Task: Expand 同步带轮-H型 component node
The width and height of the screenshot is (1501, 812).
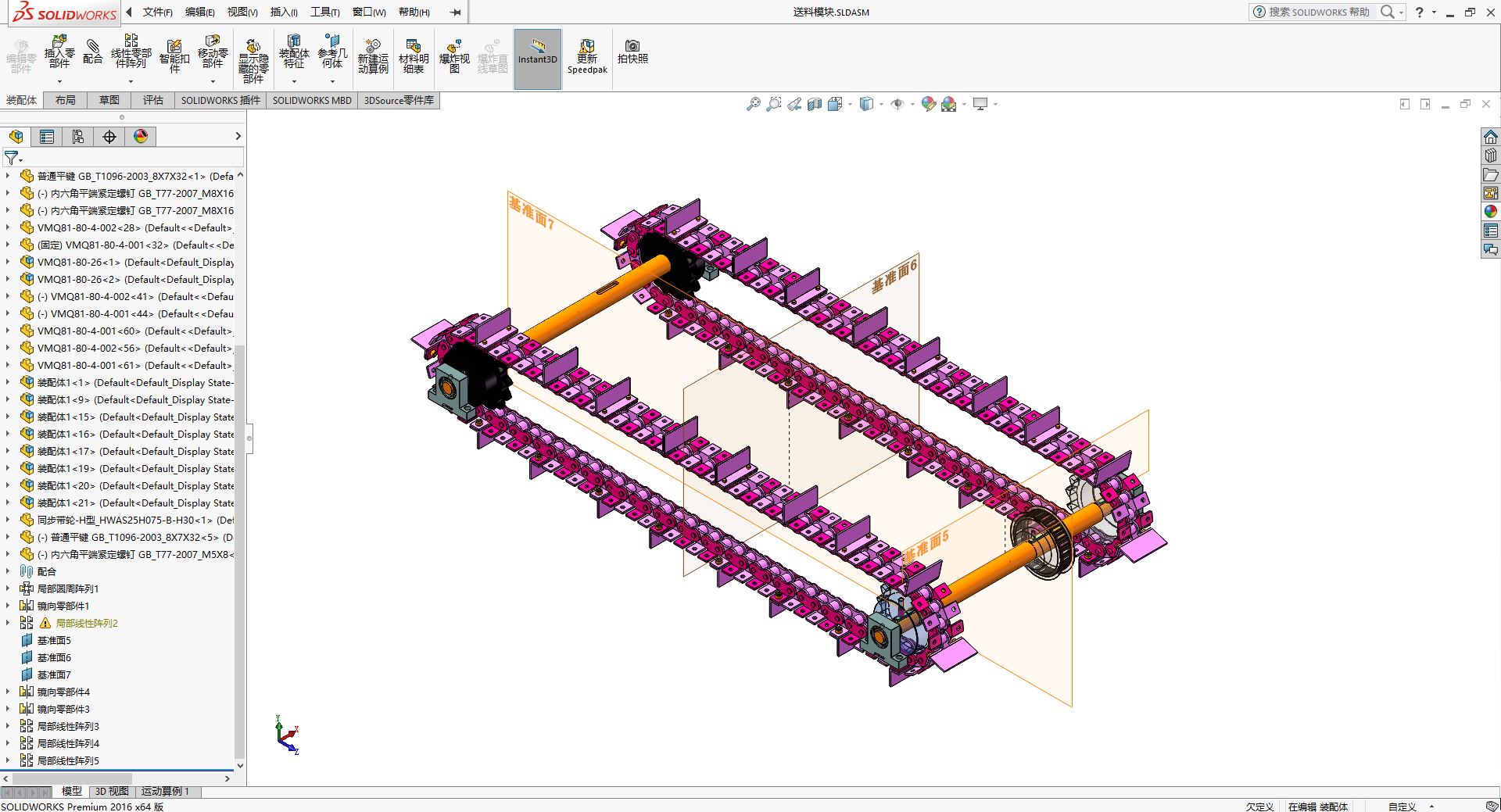Action: [x=8, y=520]
